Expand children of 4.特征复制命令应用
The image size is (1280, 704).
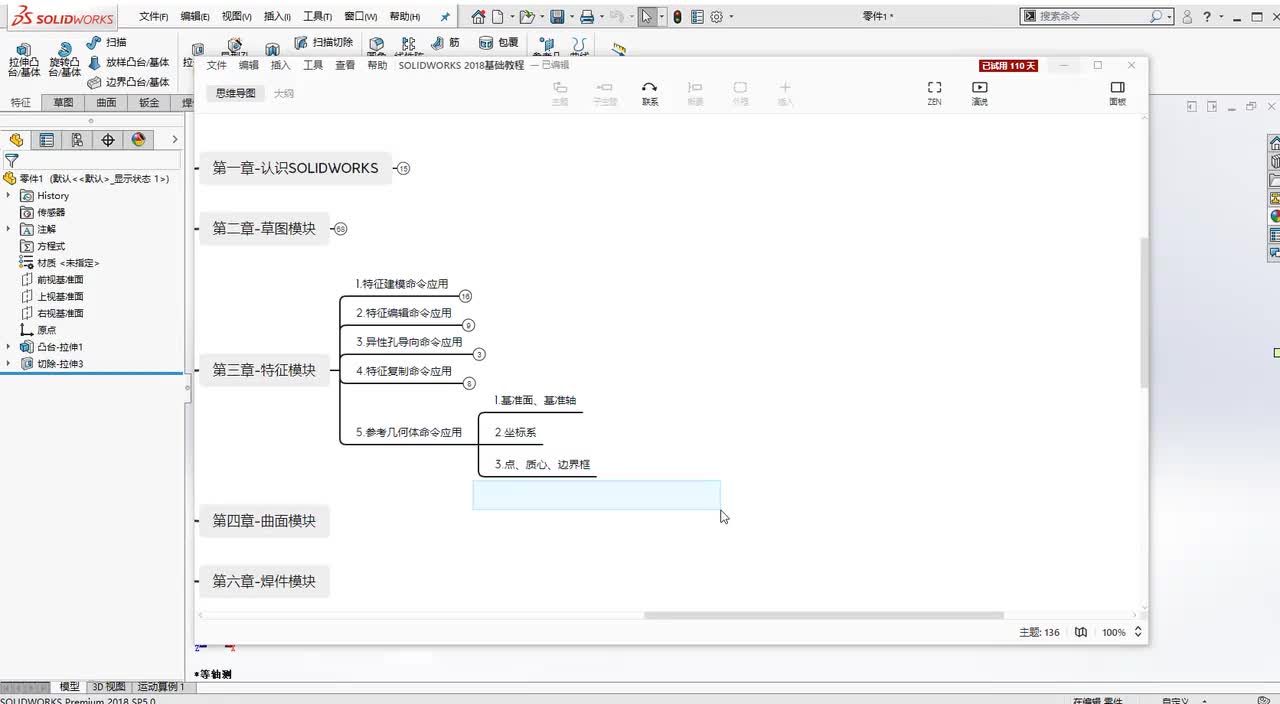coord(469,383)
